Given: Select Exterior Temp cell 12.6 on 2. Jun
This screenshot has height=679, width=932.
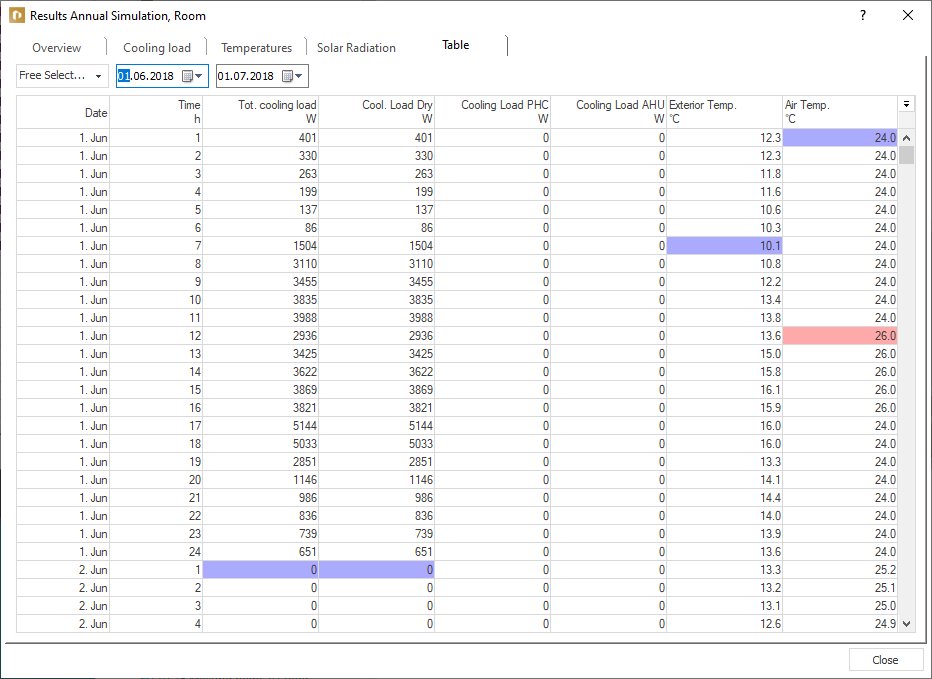Looking at the screenshot, I should click(x=724, y=624).
